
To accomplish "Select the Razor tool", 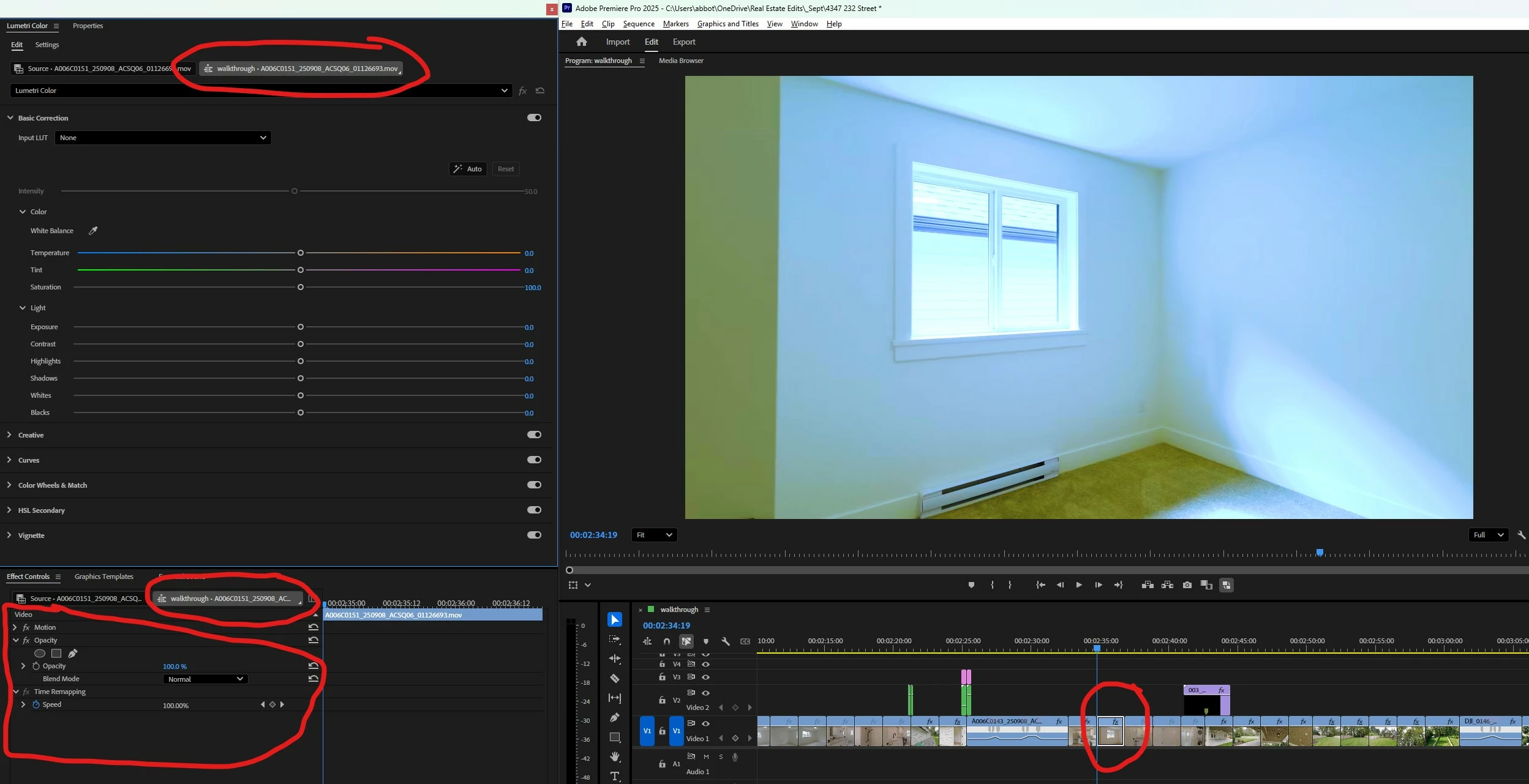I will [x=615, y=679].
